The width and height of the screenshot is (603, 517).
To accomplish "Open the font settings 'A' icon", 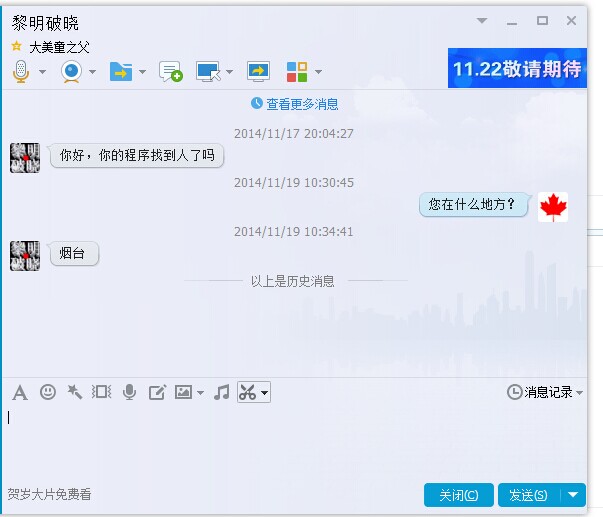I will [x=19, y=393].
